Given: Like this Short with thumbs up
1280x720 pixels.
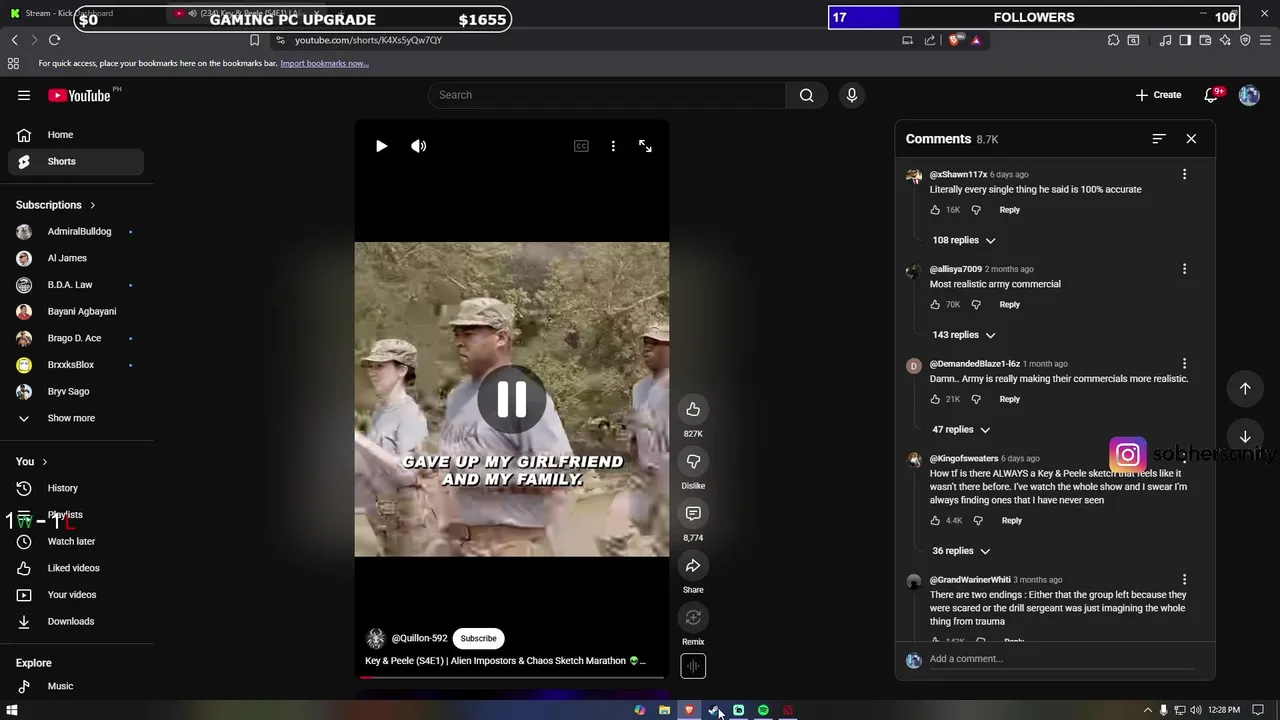Looking at the screenshot, I should tap(693, 409).
